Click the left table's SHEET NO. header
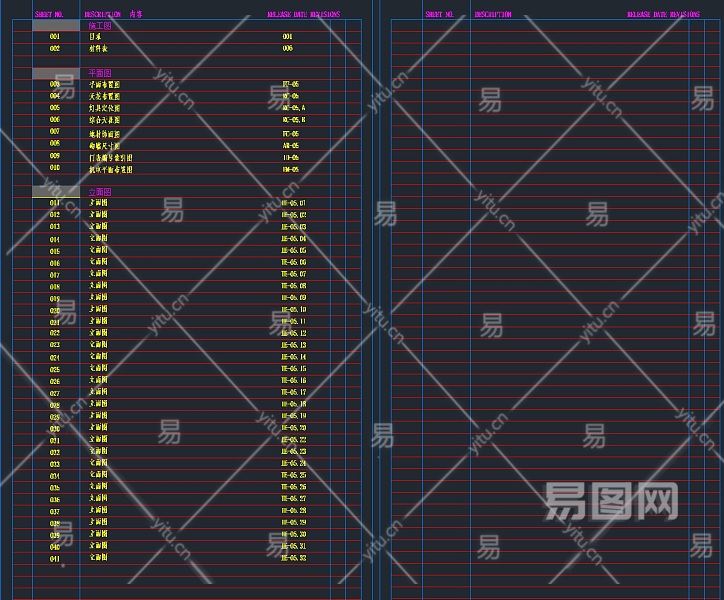Screen dimensions: 724x600 coord(49,15)
